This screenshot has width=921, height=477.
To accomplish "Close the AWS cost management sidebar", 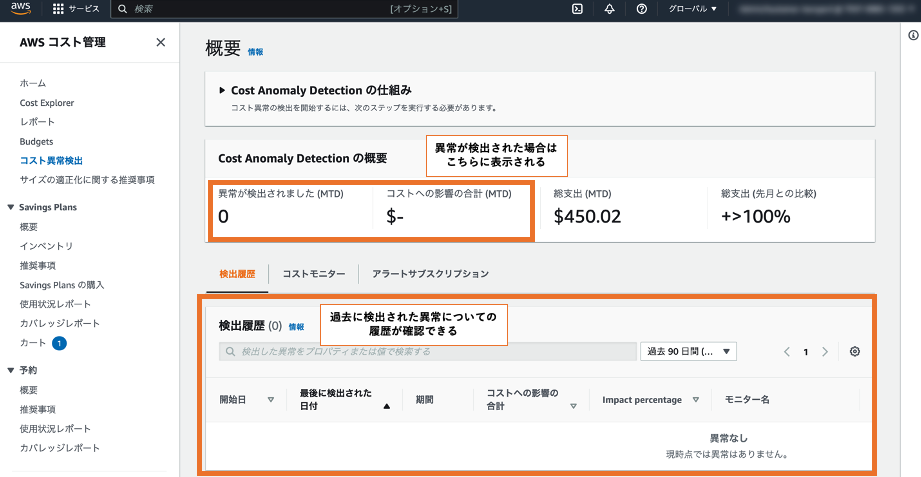I will click(160, 42).
